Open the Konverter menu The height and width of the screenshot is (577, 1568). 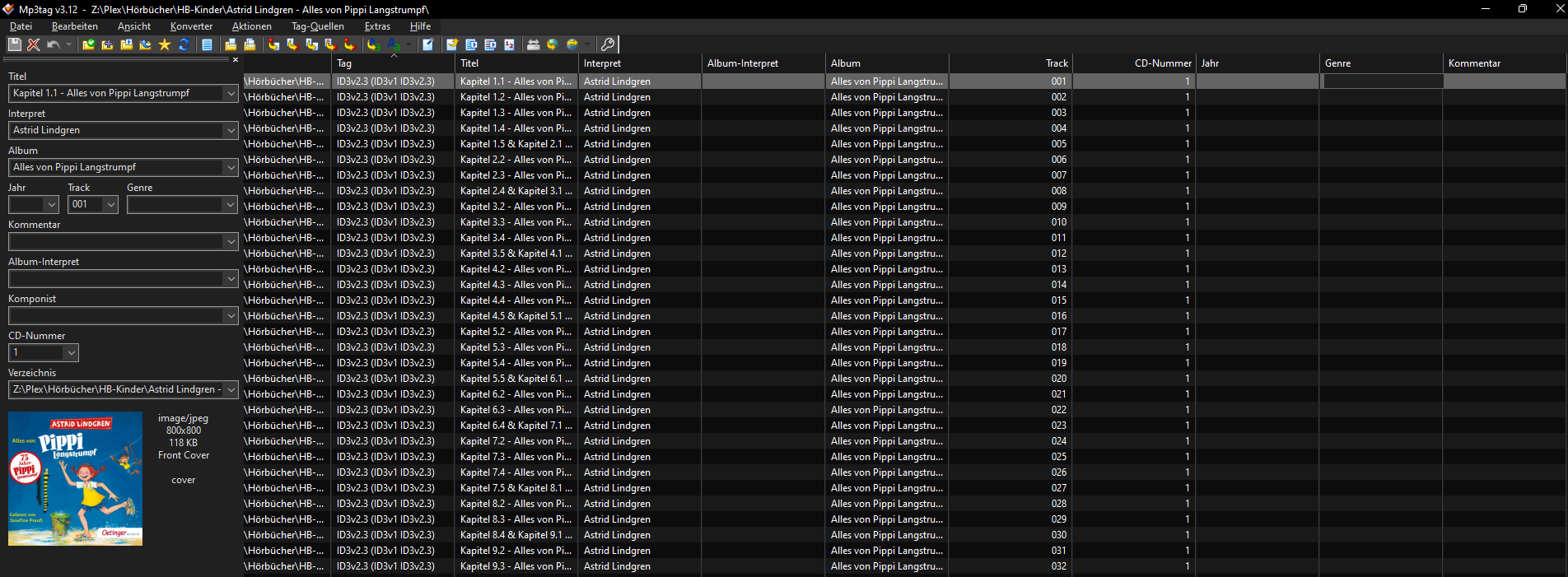(191, 26)
